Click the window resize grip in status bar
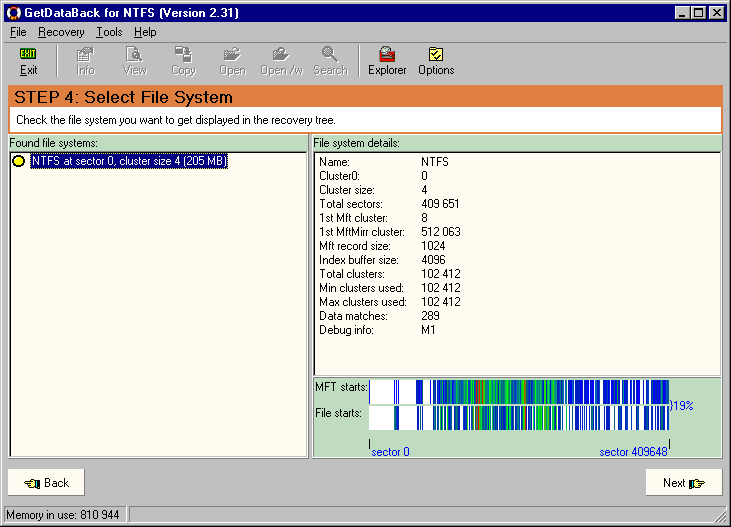 coord(721,516)
